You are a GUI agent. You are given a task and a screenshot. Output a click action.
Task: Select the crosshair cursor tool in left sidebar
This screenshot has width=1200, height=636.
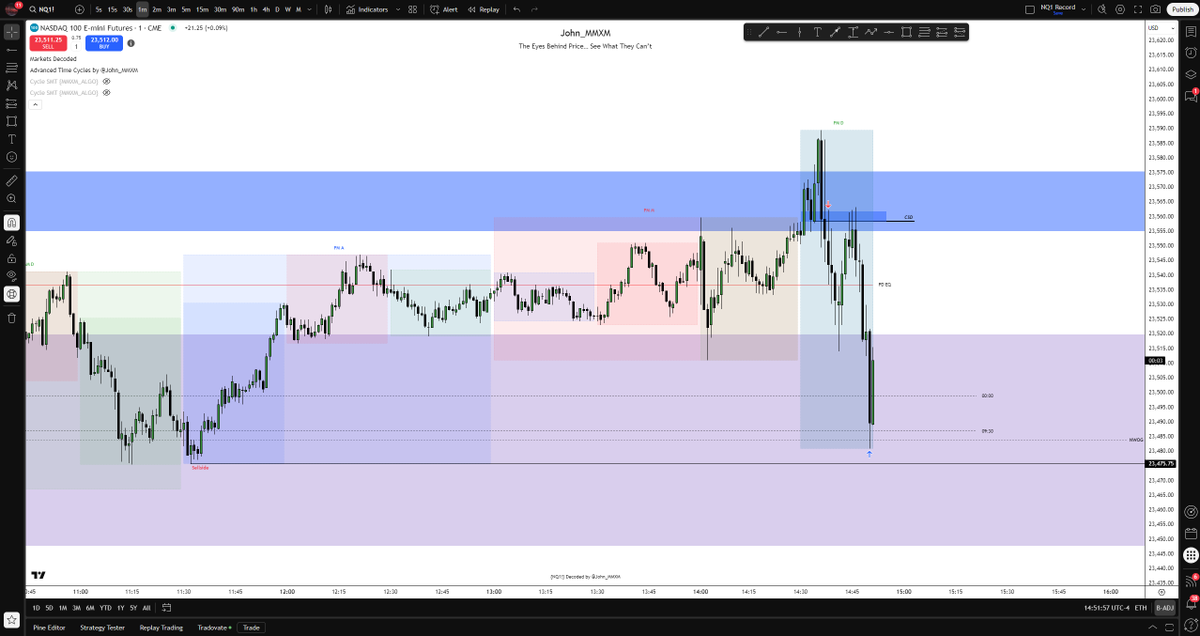[11, 31]
